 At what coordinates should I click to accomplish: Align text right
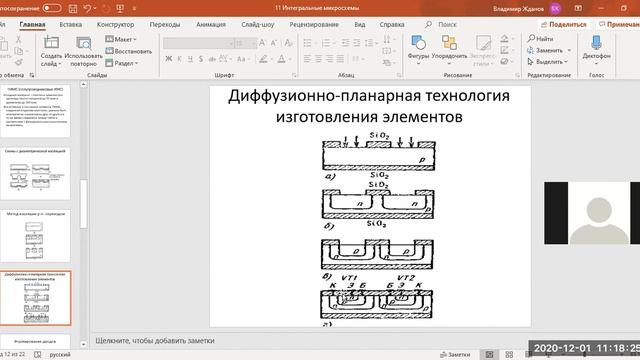coord(329,59)
